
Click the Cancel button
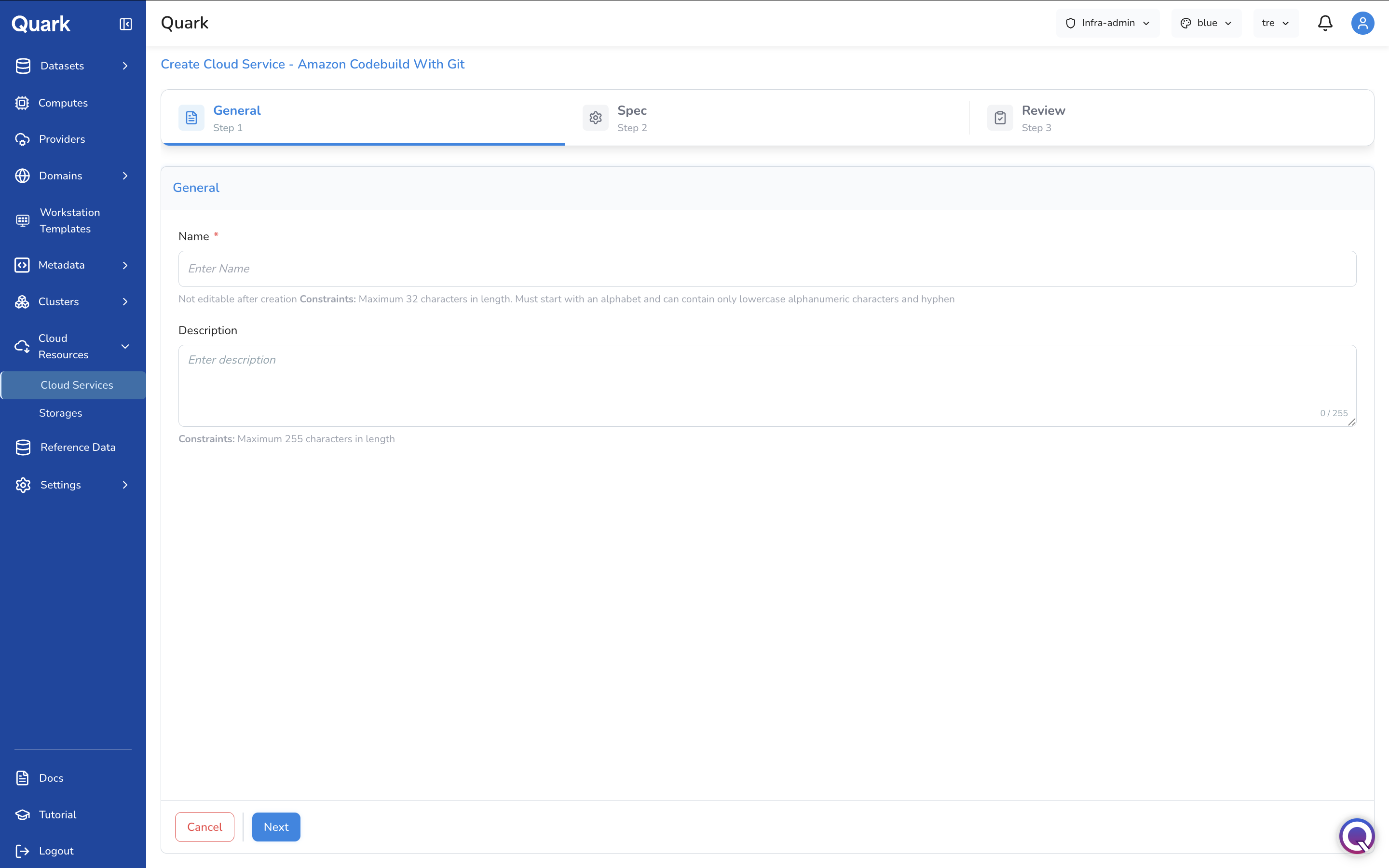[204, 827]
